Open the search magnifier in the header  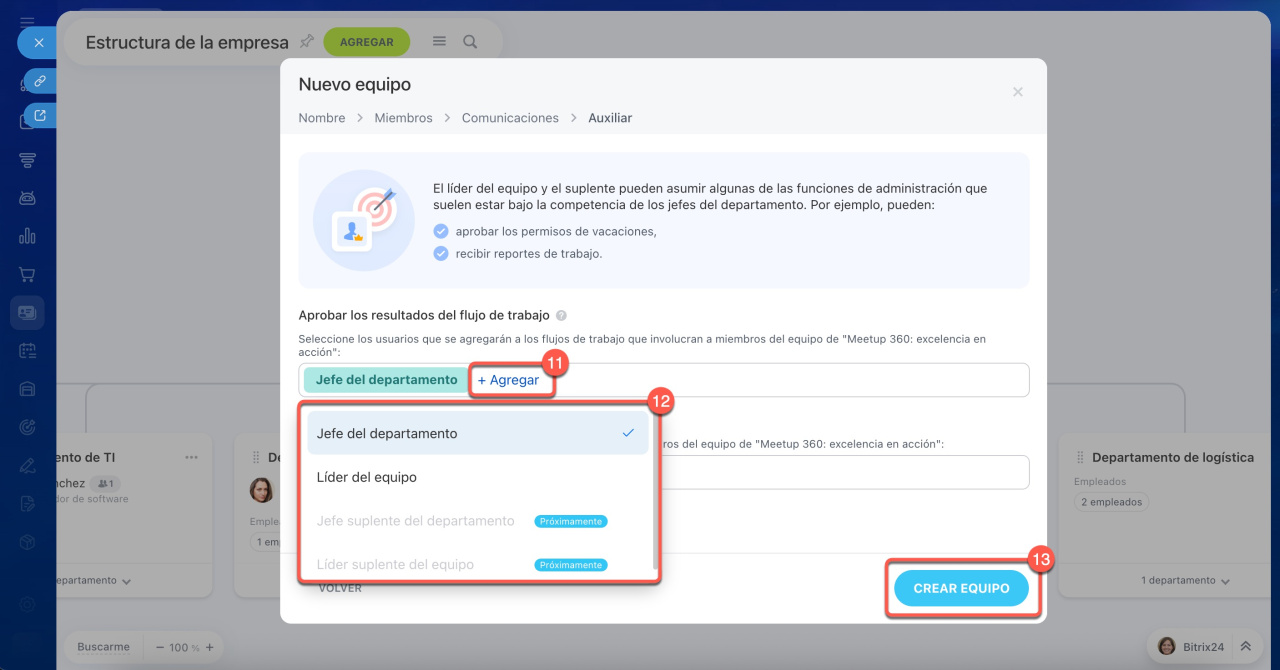point(470,42)
